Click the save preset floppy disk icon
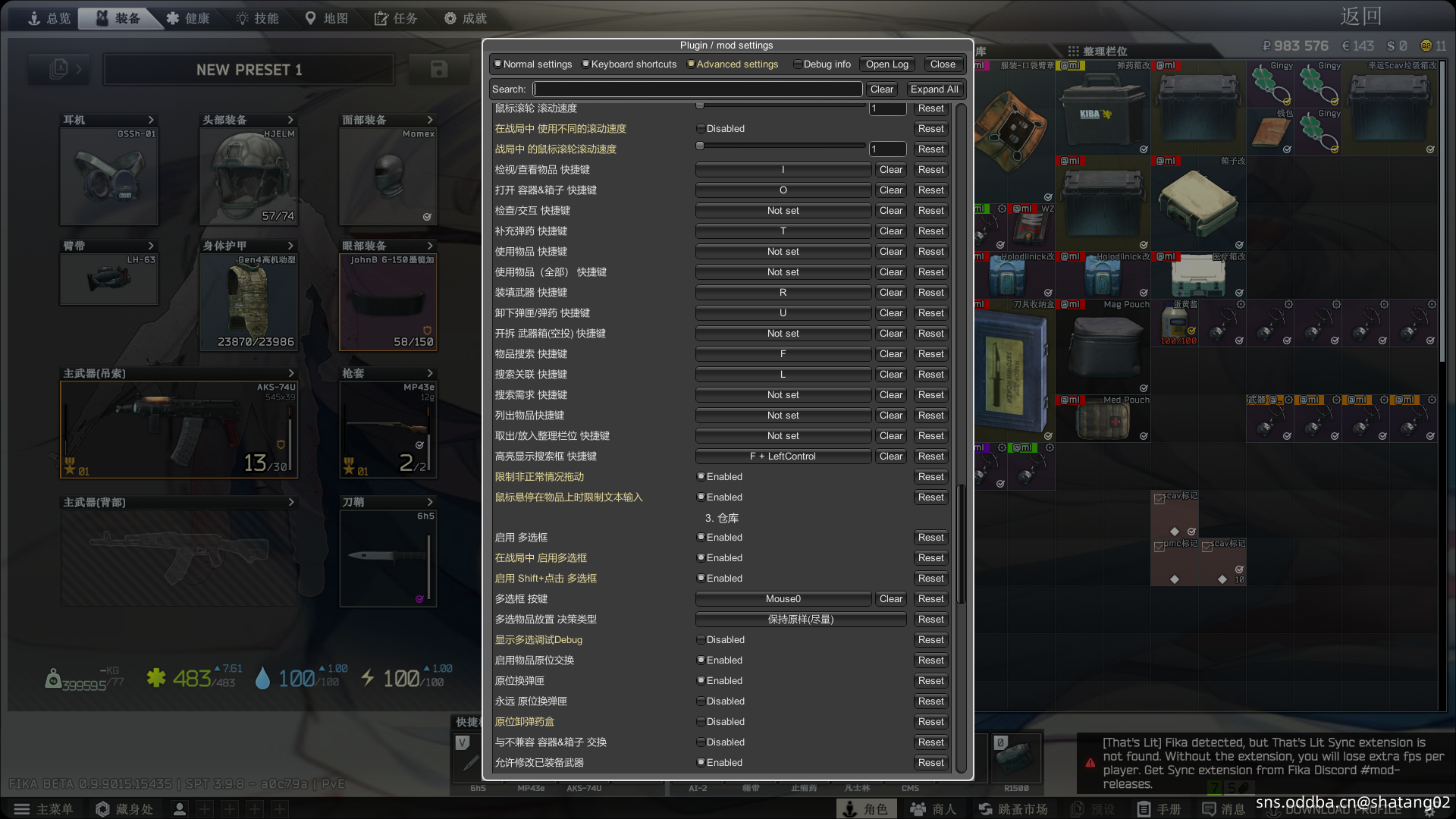This screenshot has height=819, width=1456. click(x=438, y=70)
